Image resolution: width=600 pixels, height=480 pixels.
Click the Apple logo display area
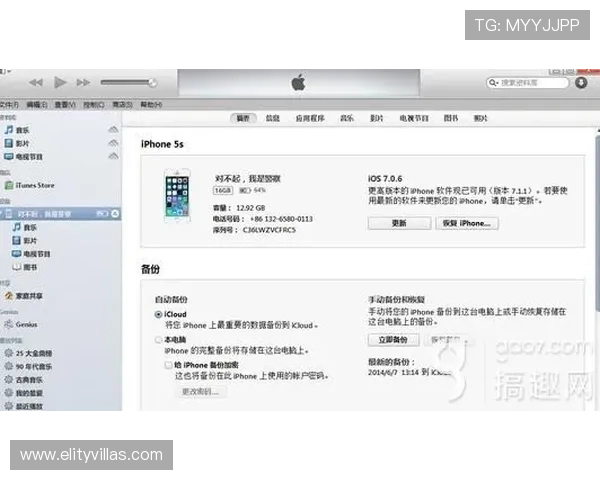point(298,82)
